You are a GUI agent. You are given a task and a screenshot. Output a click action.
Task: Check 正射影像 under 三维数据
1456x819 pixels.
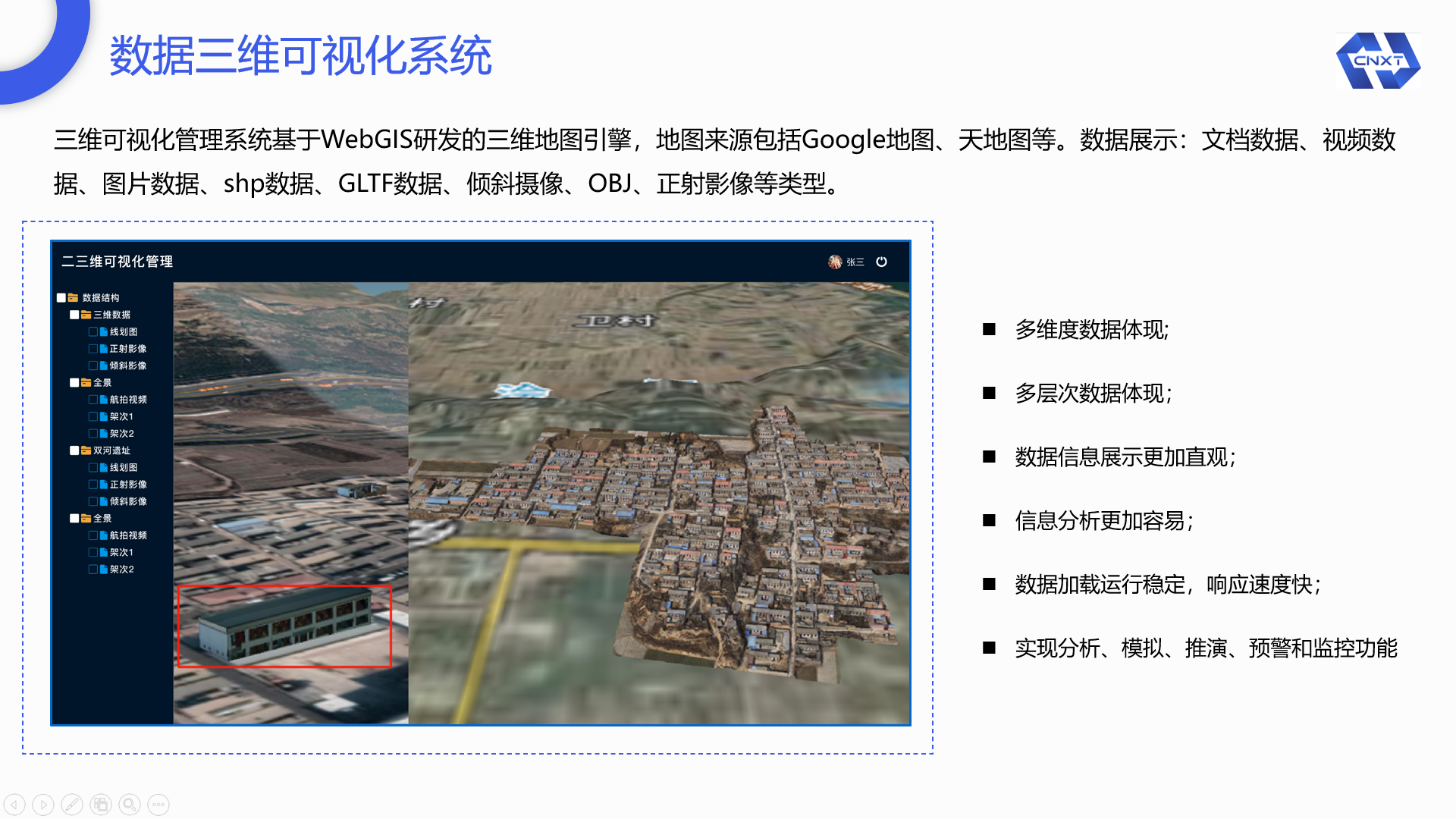93,349
